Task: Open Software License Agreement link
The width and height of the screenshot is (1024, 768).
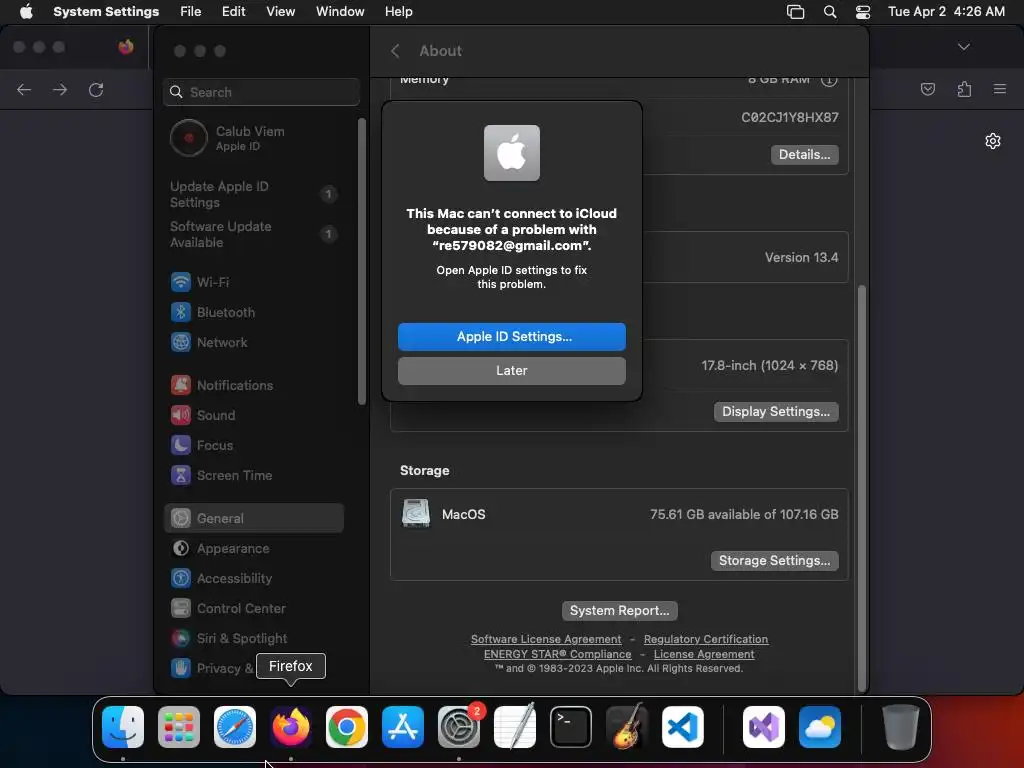Action: pos(546,639)
